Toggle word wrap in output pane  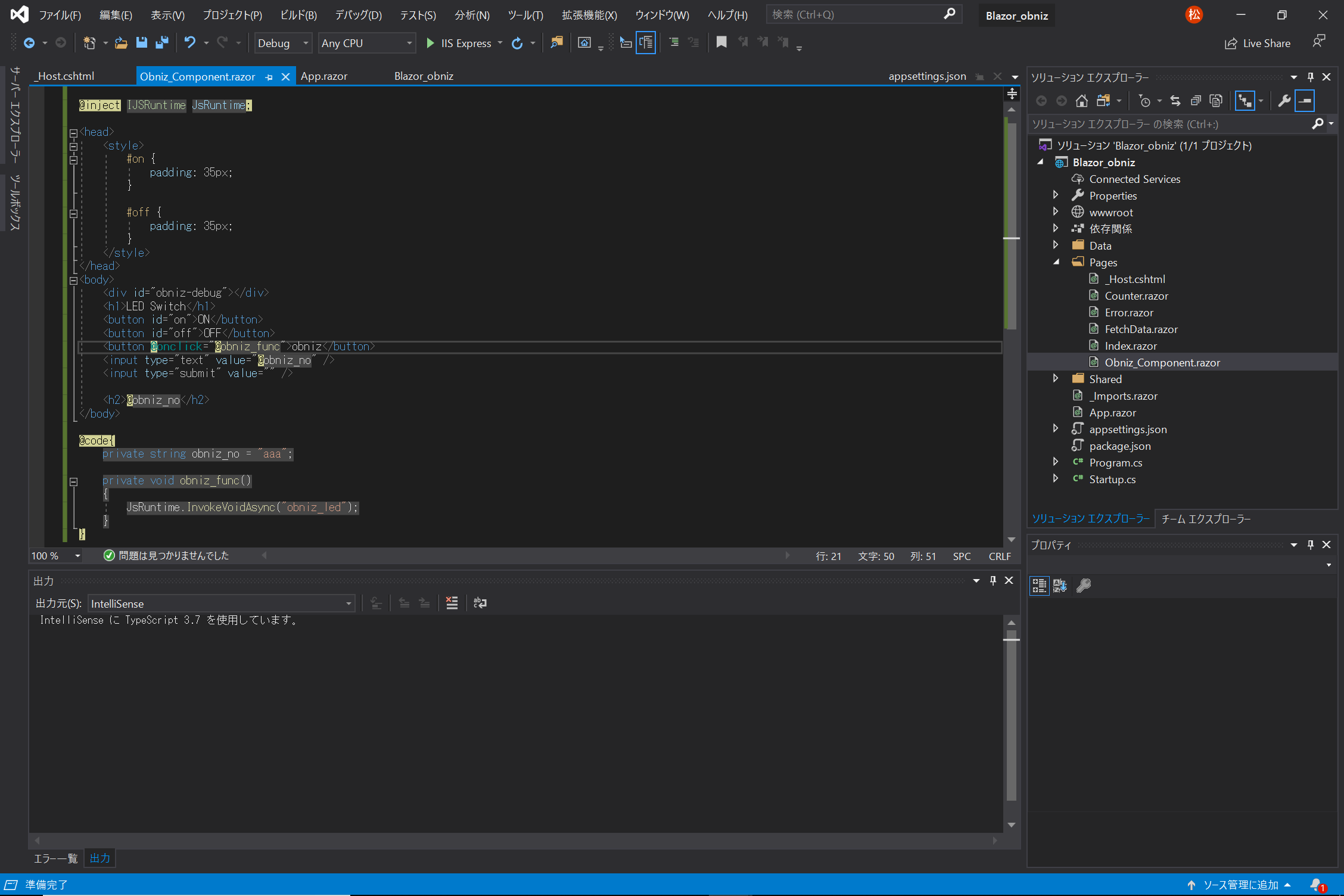(480, 603)
